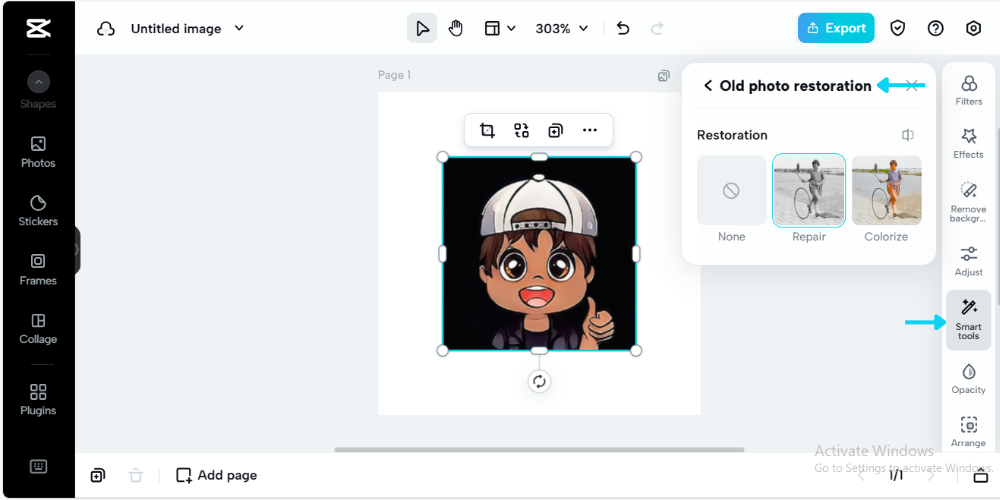Click the horizontal canvas scrollbar
Screen dimensions: 1000x500
point(540,450)
